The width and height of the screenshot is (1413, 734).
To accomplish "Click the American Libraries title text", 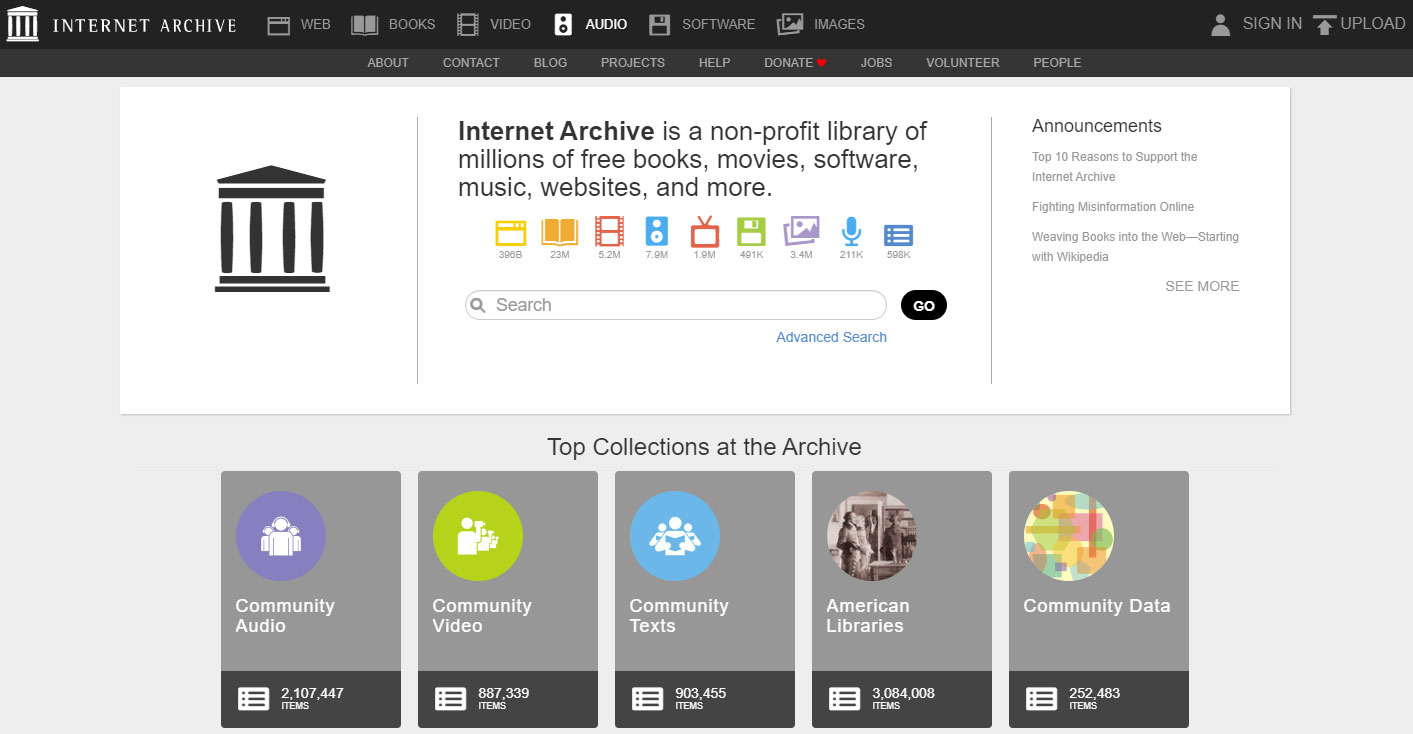I will pos(868,616).
